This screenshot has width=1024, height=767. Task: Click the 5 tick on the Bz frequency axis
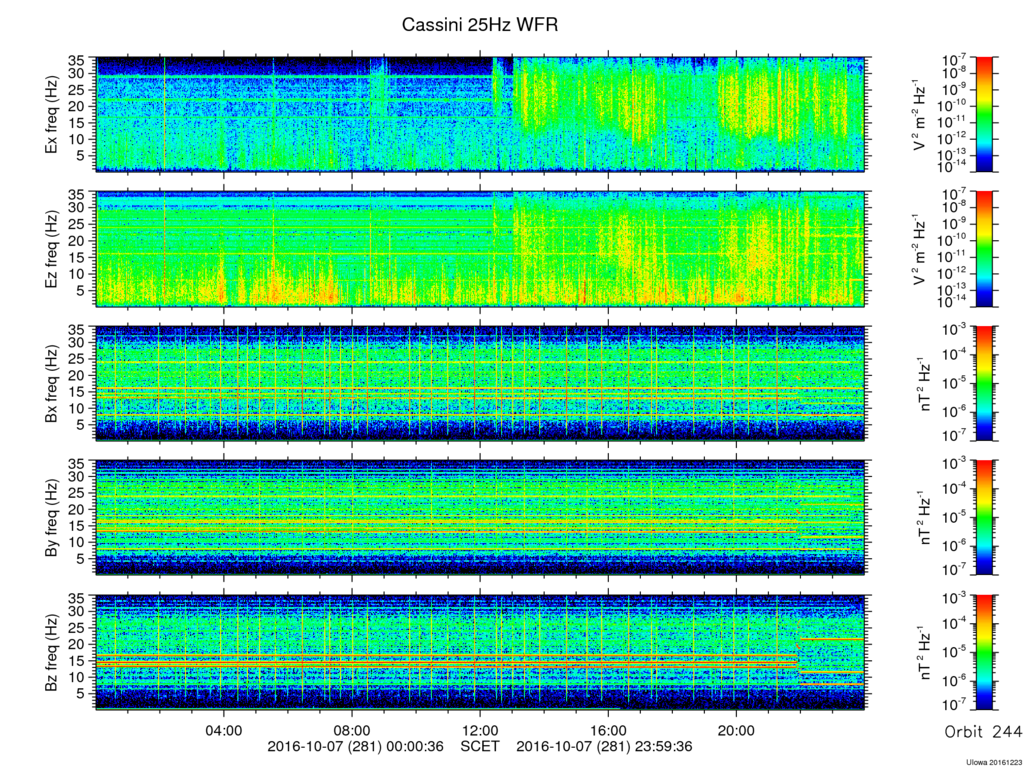(x=81, y=694)
